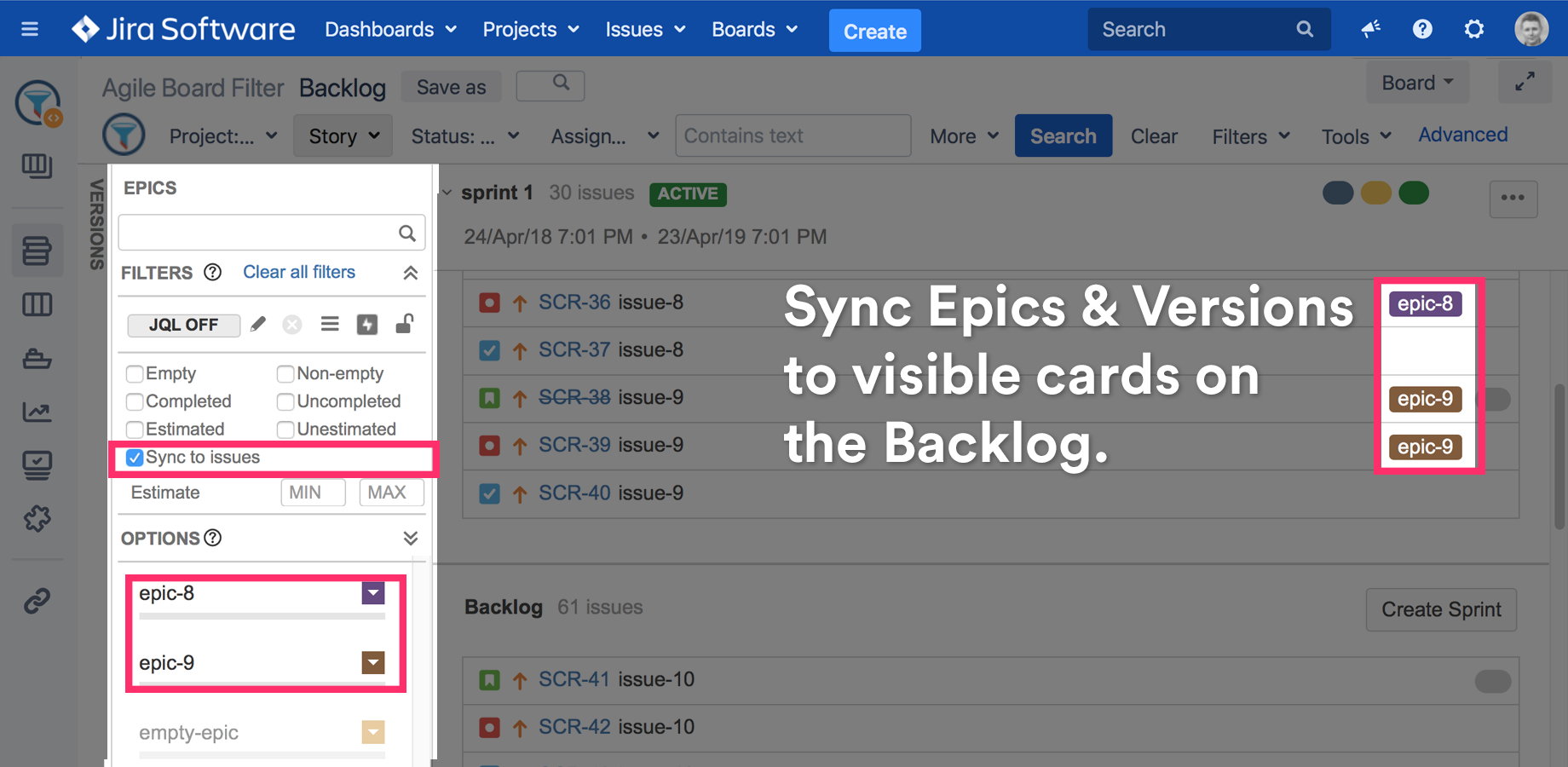Expand the OPTIONS section chevrons
Screen dimensions: 1568x767
410,539
